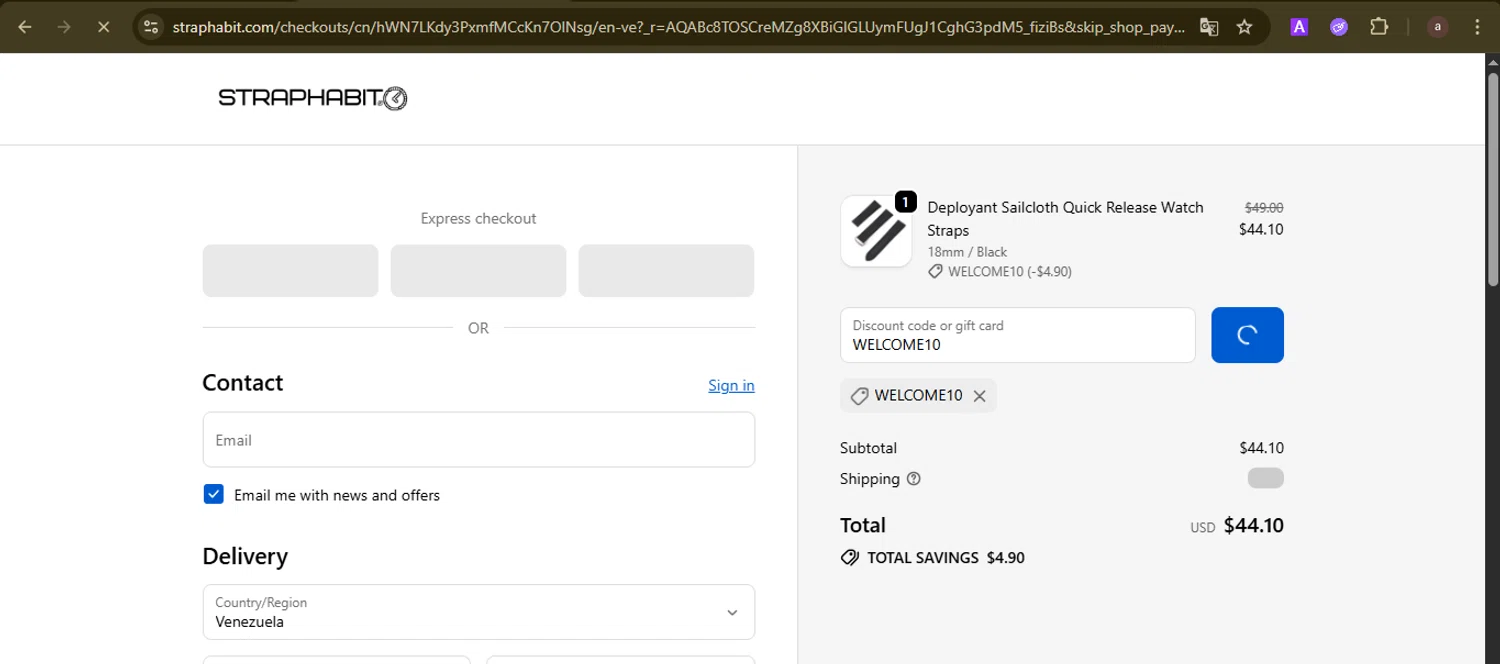Open the purple A extension

[1299, 27]
